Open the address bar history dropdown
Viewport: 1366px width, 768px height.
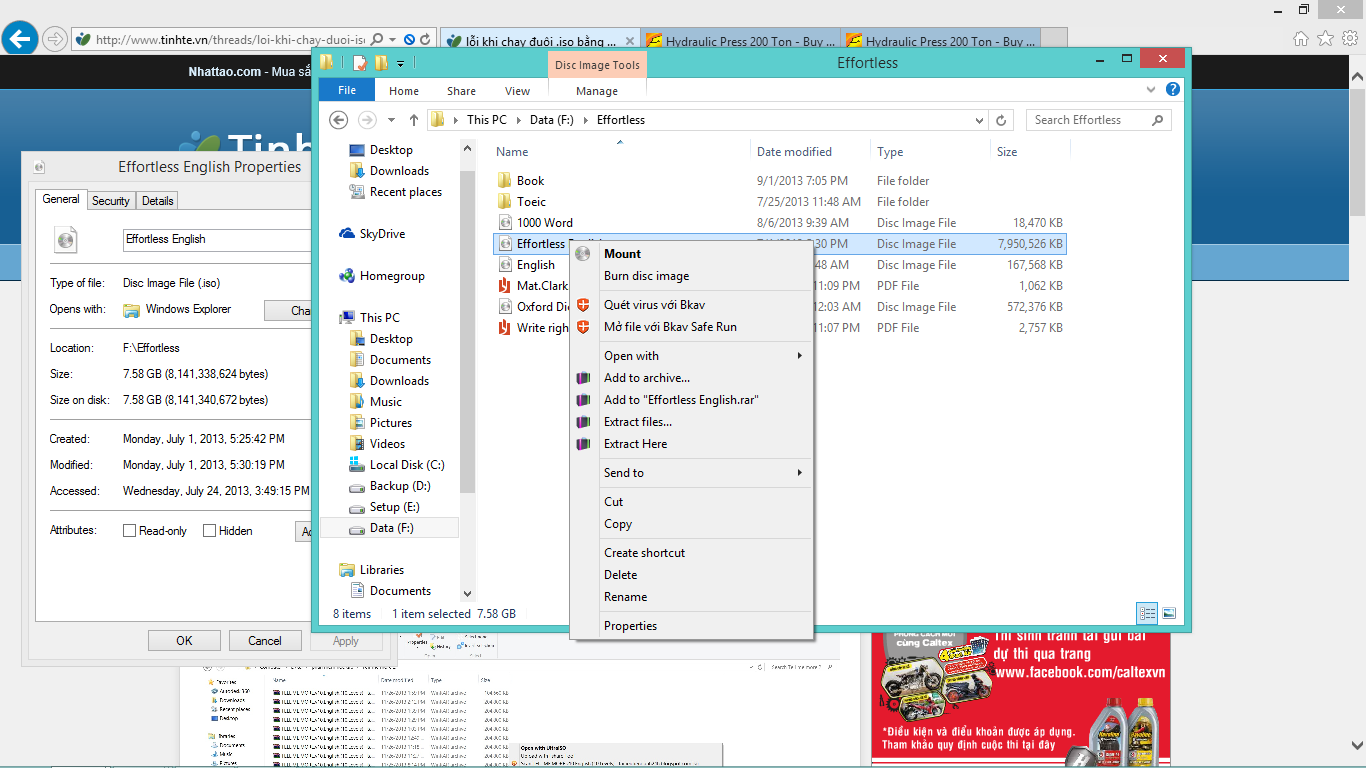[x=979, y=120]
